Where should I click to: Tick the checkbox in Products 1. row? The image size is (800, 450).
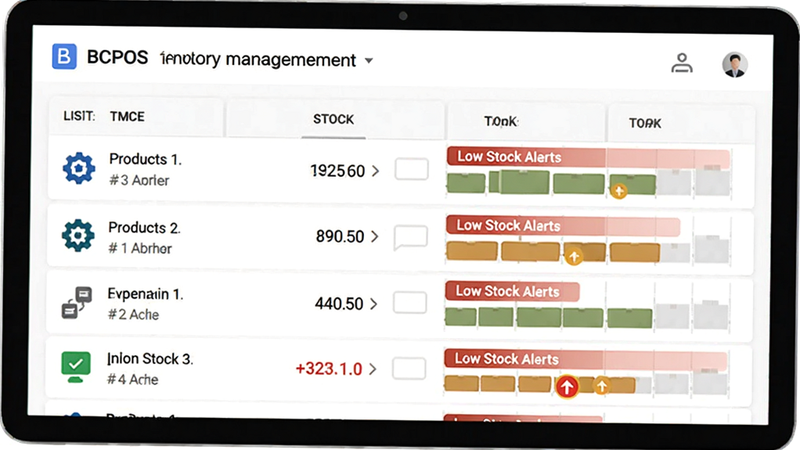[411, 169]
